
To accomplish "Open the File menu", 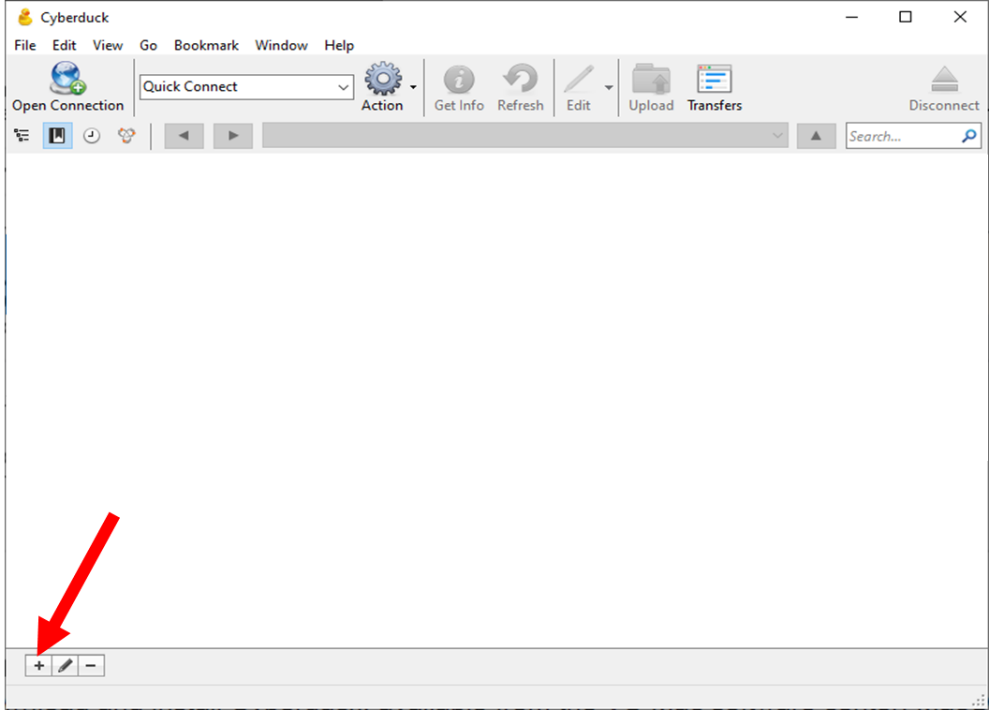I will pos(25,45).
